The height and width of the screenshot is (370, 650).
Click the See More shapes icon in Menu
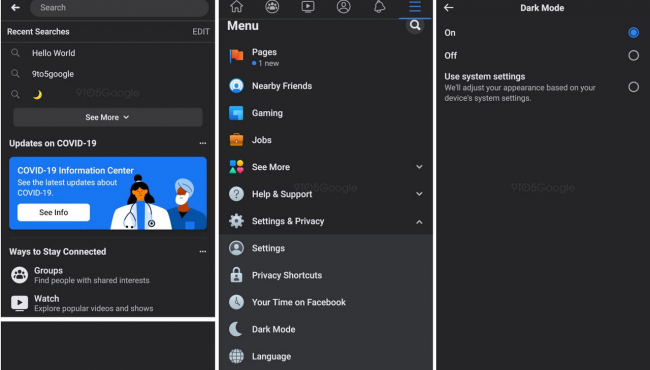tap(236, 167)
